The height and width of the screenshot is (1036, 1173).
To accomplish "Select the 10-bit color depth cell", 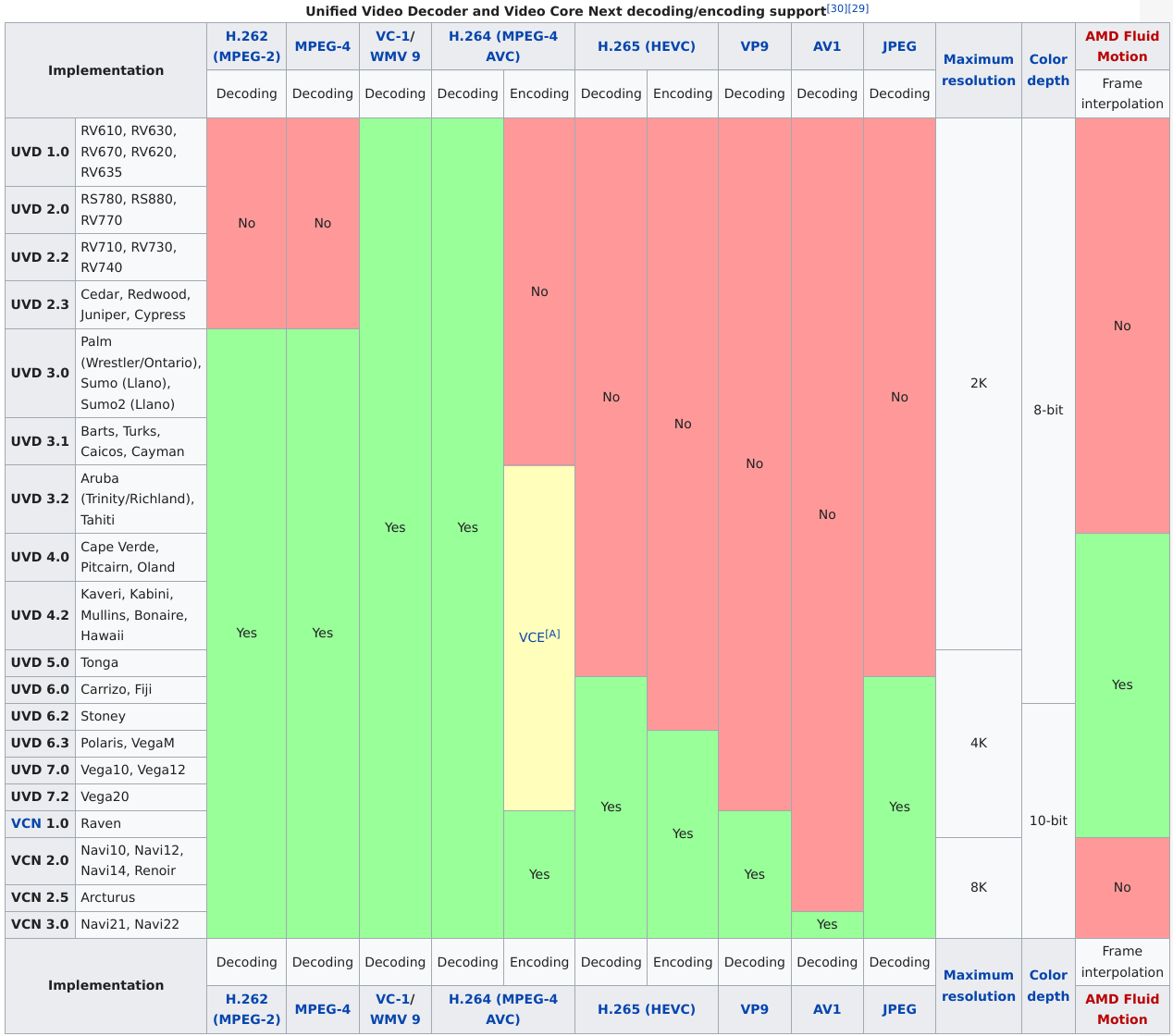I will pos(1047,820).
